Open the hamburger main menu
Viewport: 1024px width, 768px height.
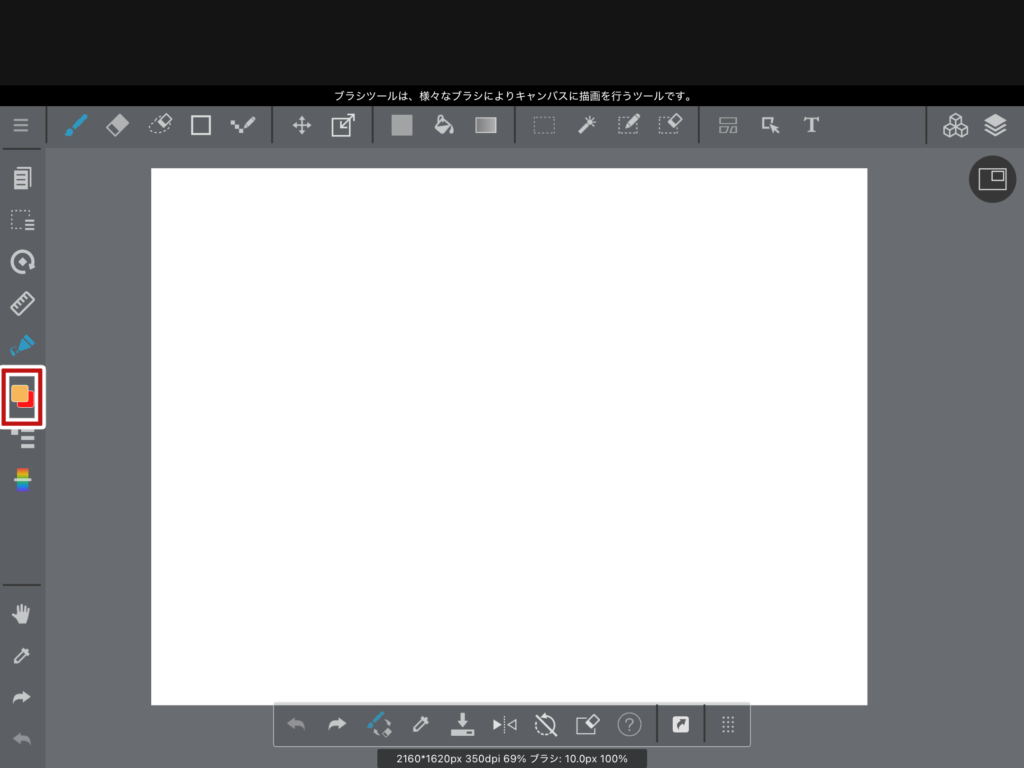[21, 126]
